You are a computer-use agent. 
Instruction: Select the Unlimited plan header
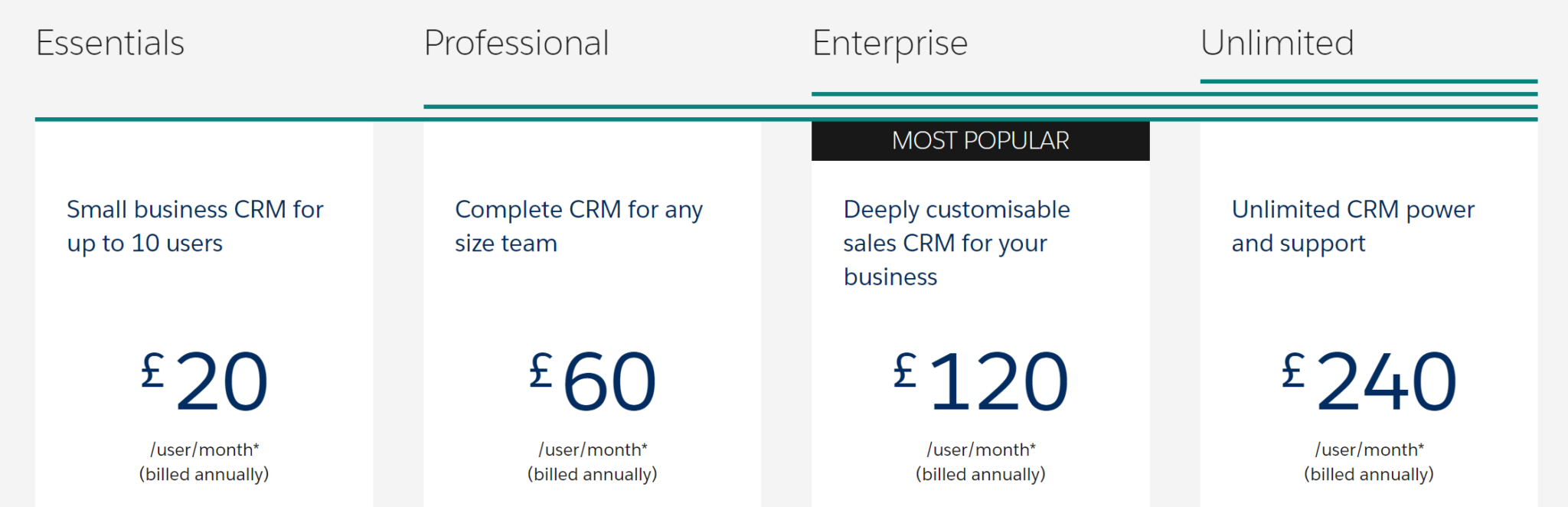coord(1277,44)
